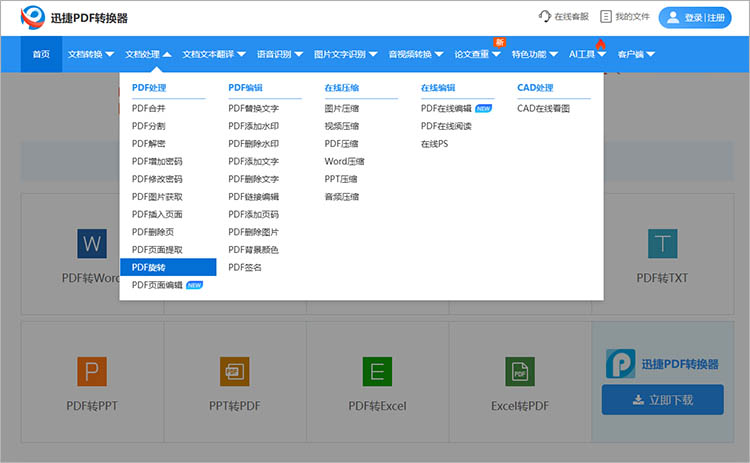Select PDF增加密码 option
The height and width of the screenshot is (463, 750).
(x=157, y=162)
